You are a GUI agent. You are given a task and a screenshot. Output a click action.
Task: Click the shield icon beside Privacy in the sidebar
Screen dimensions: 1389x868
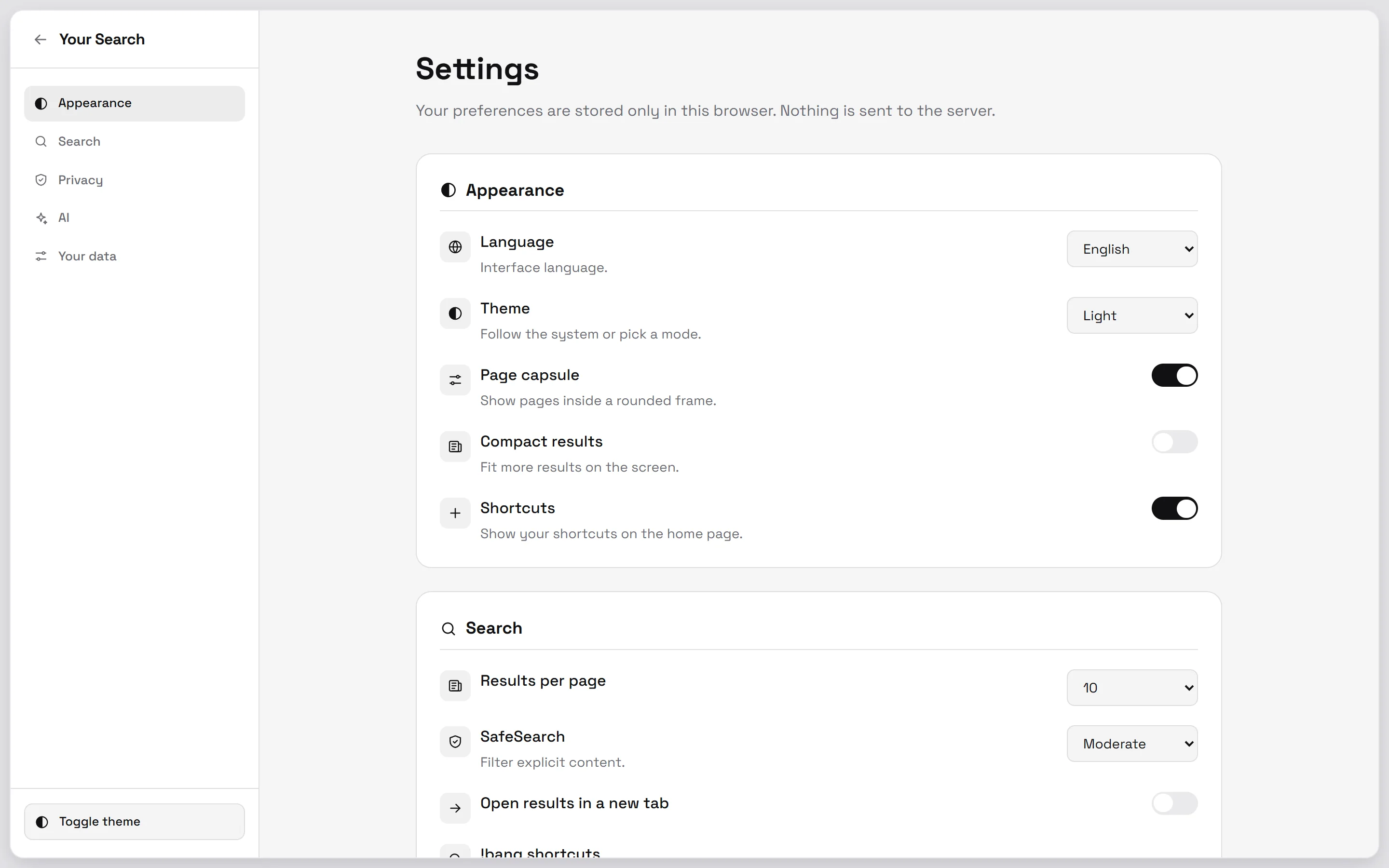41,180
